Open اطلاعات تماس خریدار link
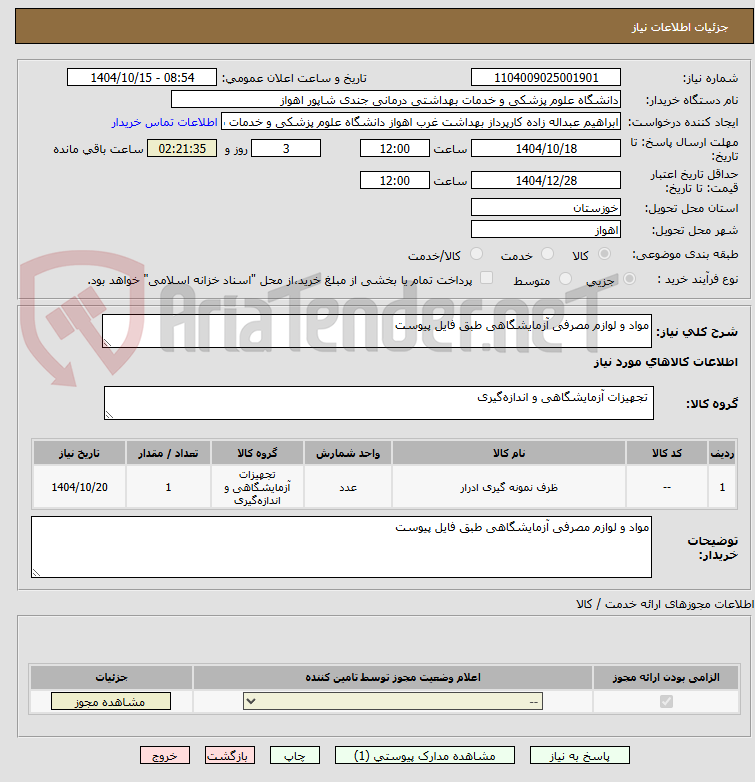Viewport: 755px width, 782px height. coord(165,123)
